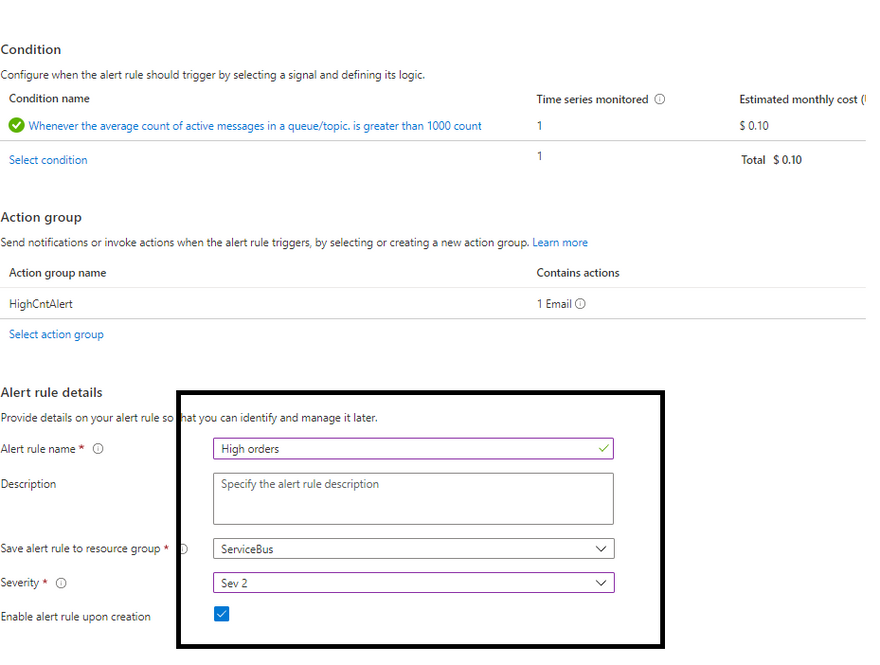The width and height of the screenshot is (880, 665).
Task: Click the Select action group link
Action: [56, 335]
